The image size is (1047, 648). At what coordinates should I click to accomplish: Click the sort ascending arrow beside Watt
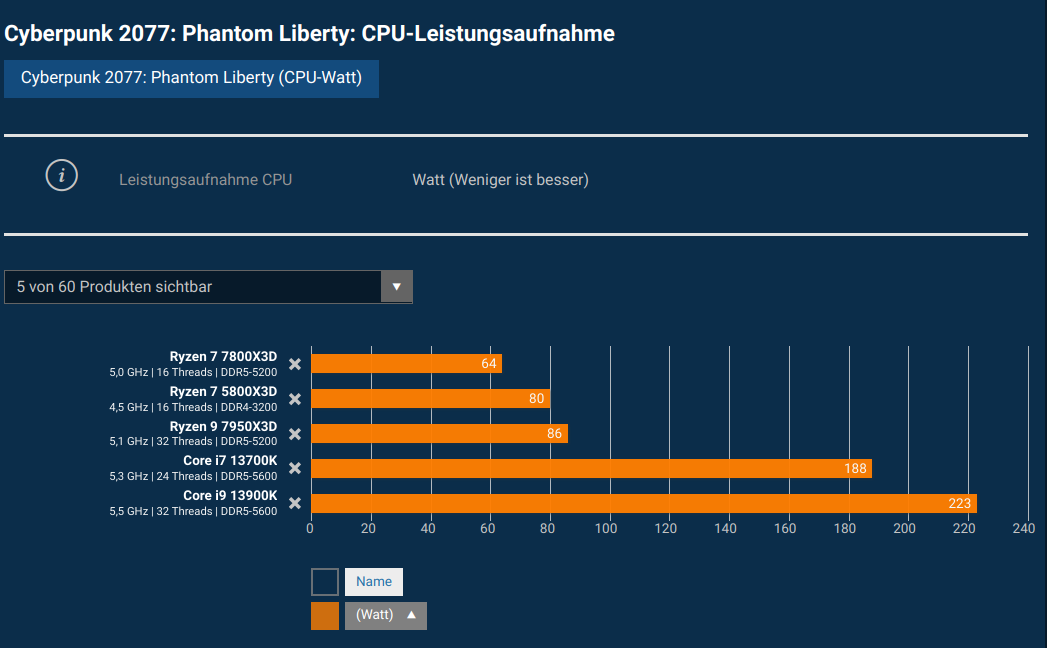pos(411,615)
